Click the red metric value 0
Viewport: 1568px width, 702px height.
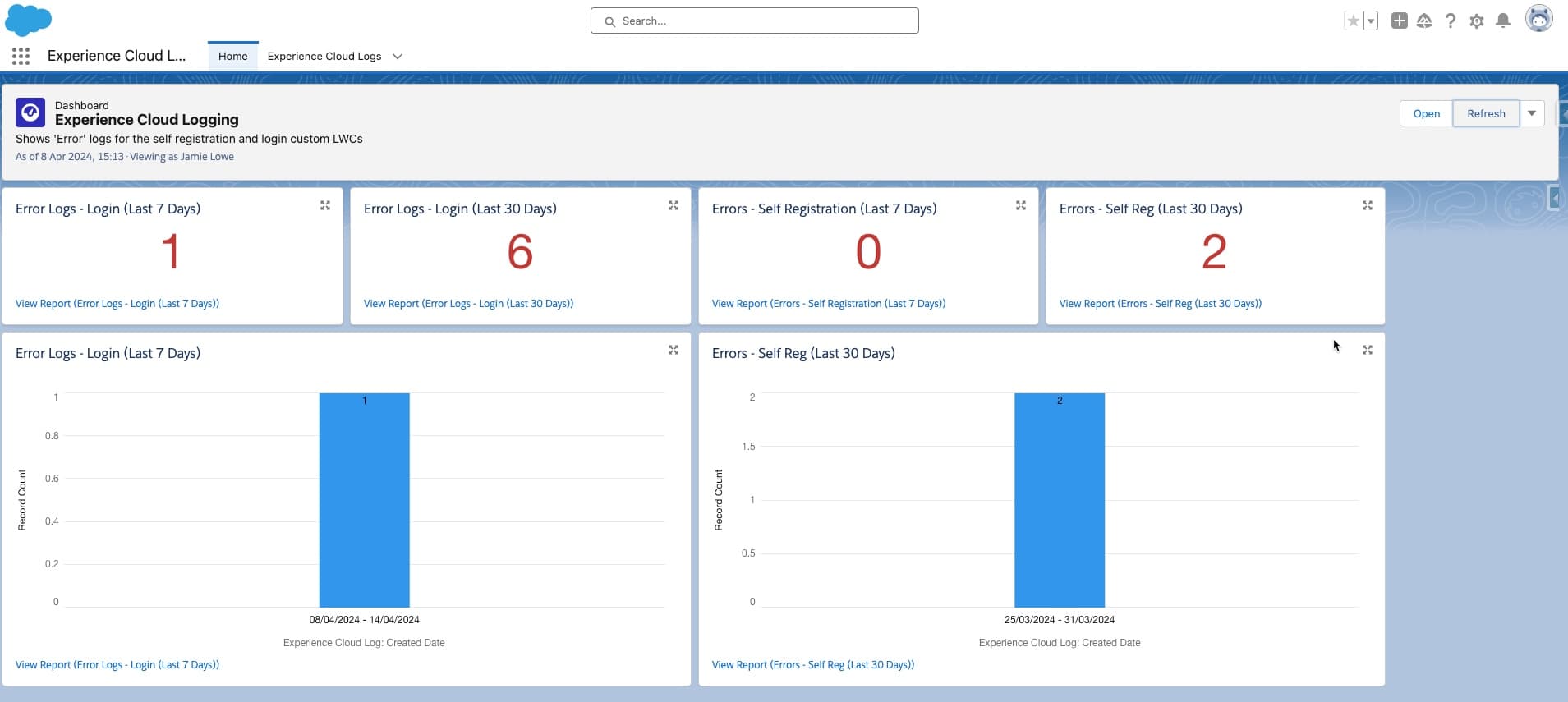tap(868, 251)
